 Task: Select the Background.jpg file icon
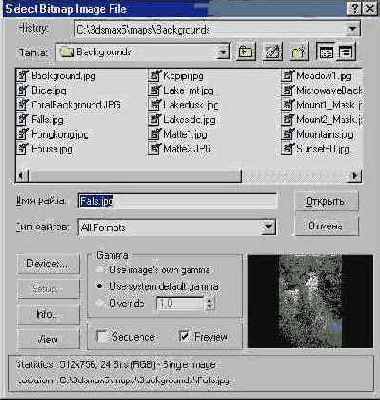click(22, 76)
